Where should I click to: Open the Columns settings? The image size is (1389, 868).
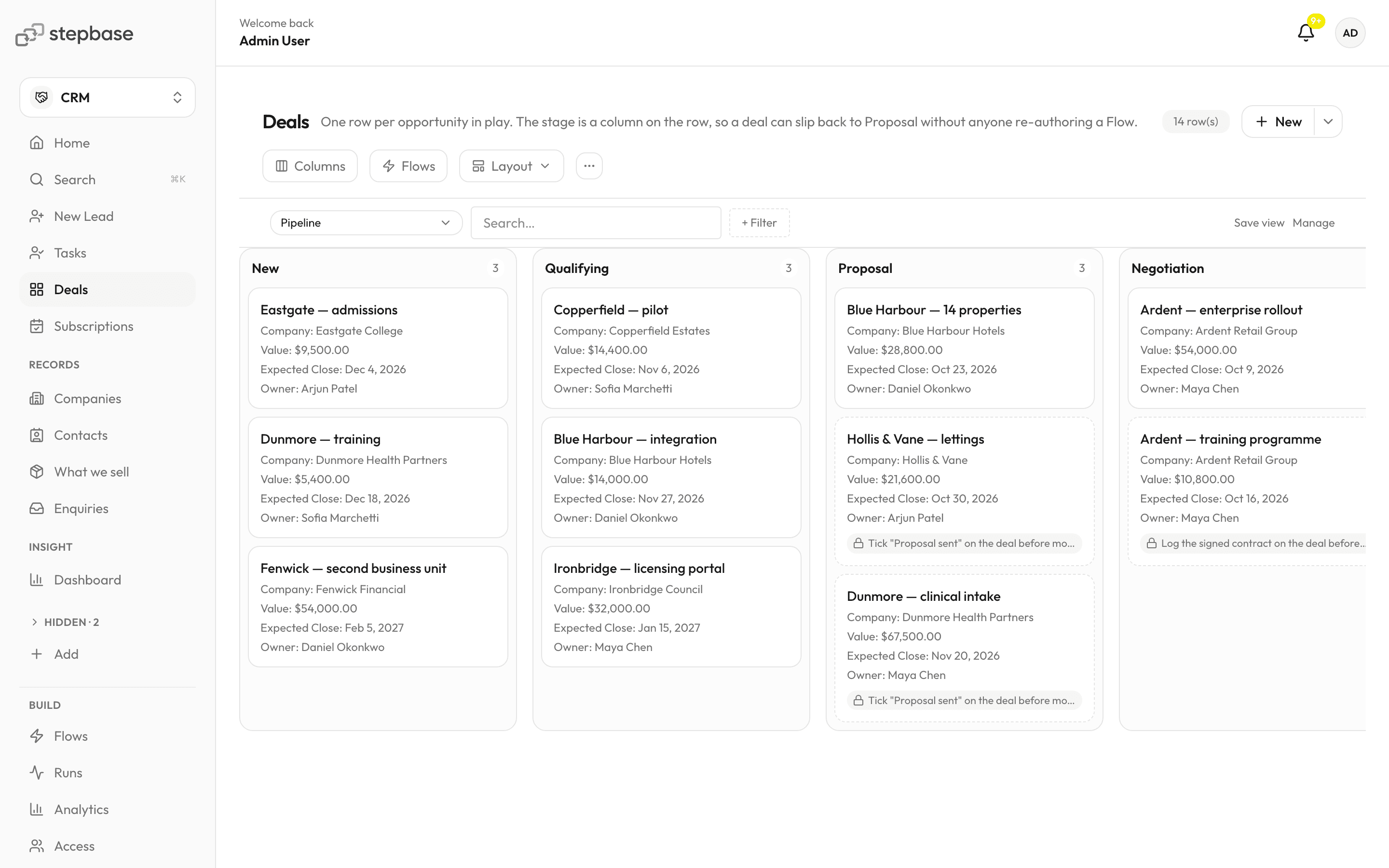tap(310, 166)
